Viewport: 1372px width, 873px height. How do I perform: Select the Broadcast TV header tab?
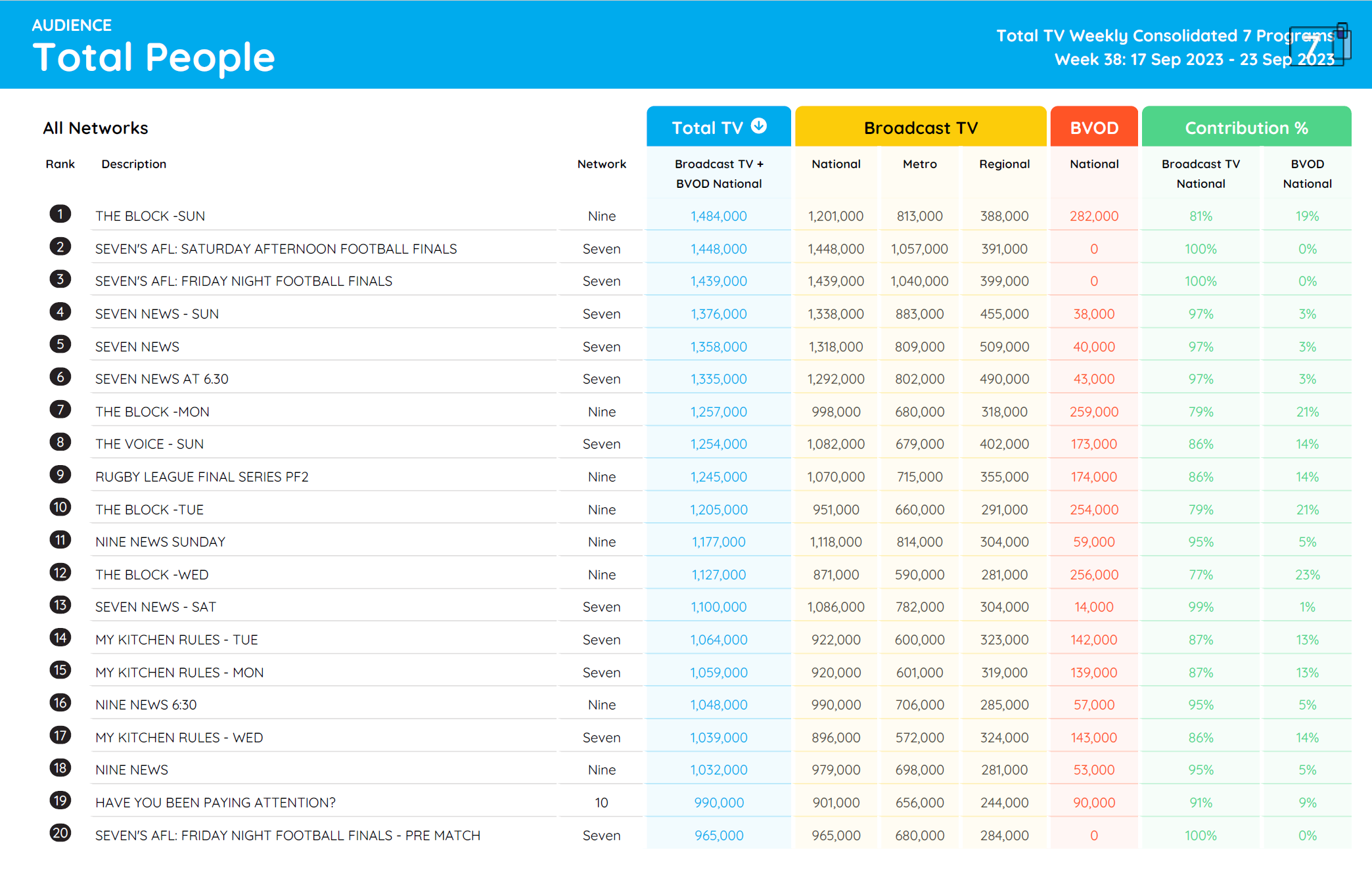click(920, 128)
